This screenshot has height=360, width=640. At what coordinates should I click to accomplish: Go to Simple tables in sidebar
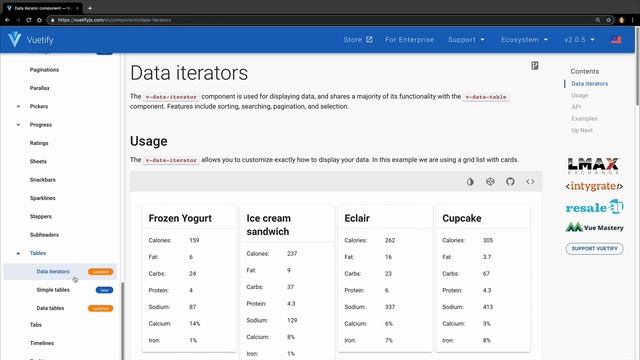[53, 290]
